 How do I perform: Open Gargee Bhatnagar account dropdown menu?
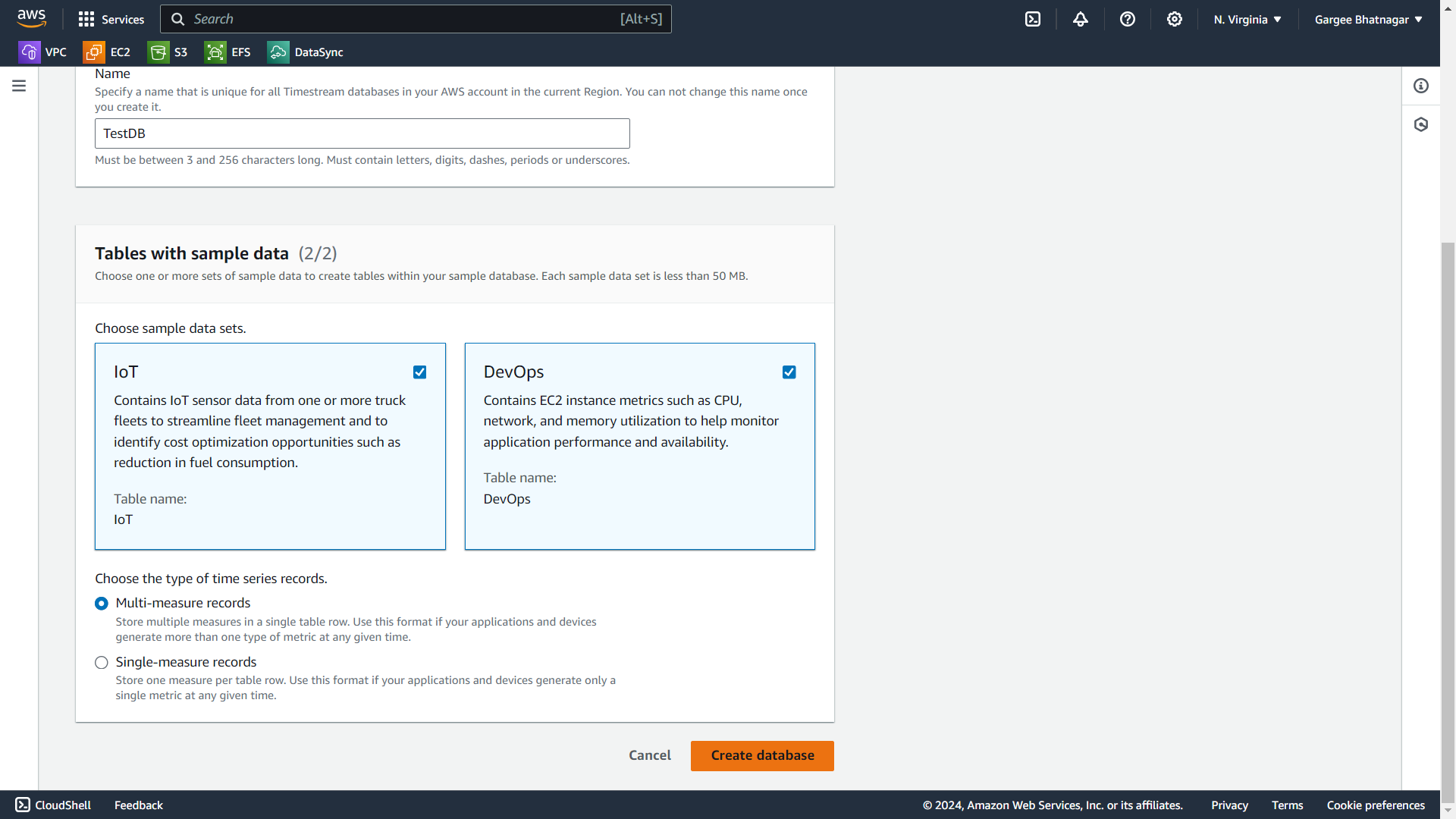click(1368, 20)
